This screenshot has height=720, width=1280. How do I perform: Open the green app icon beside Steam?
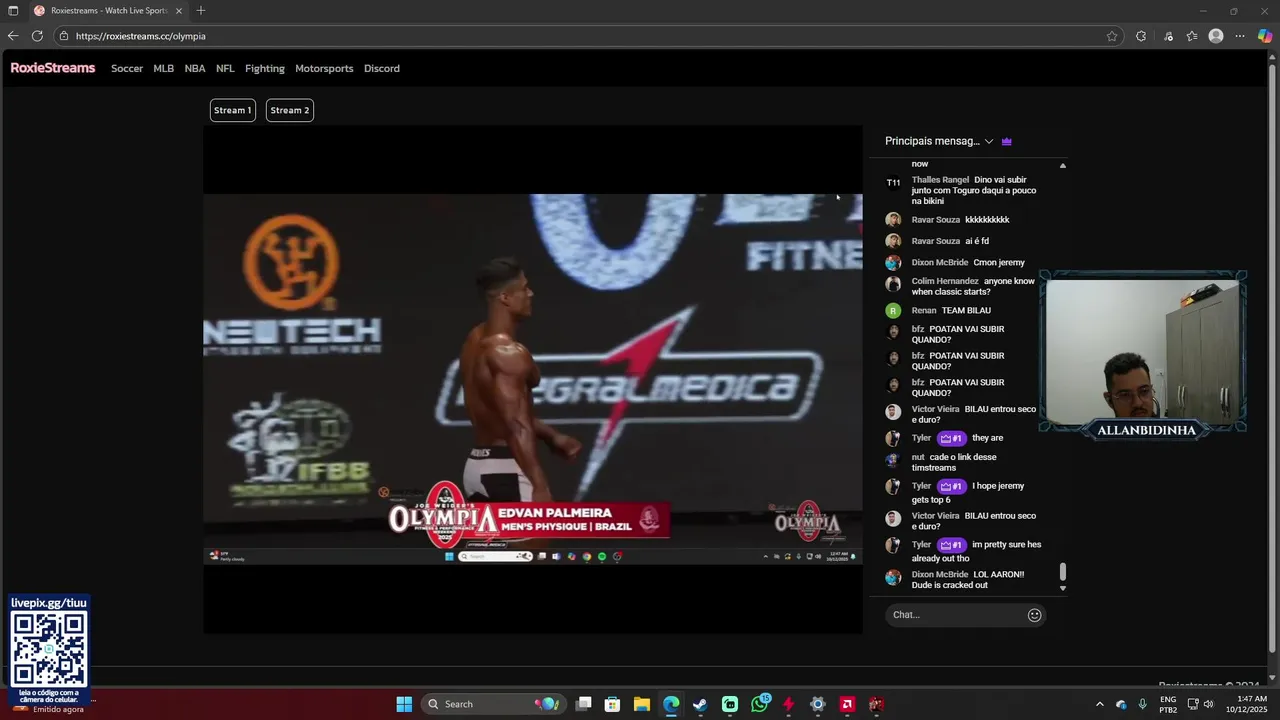click(730, 704)
